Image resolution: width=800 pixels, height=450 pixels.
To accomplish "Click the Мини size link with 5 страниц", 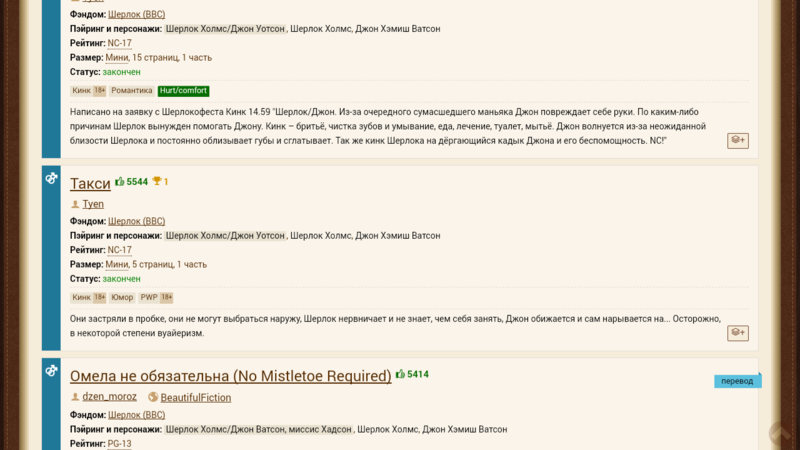I will pyautogui.click(x=117, y=264).
